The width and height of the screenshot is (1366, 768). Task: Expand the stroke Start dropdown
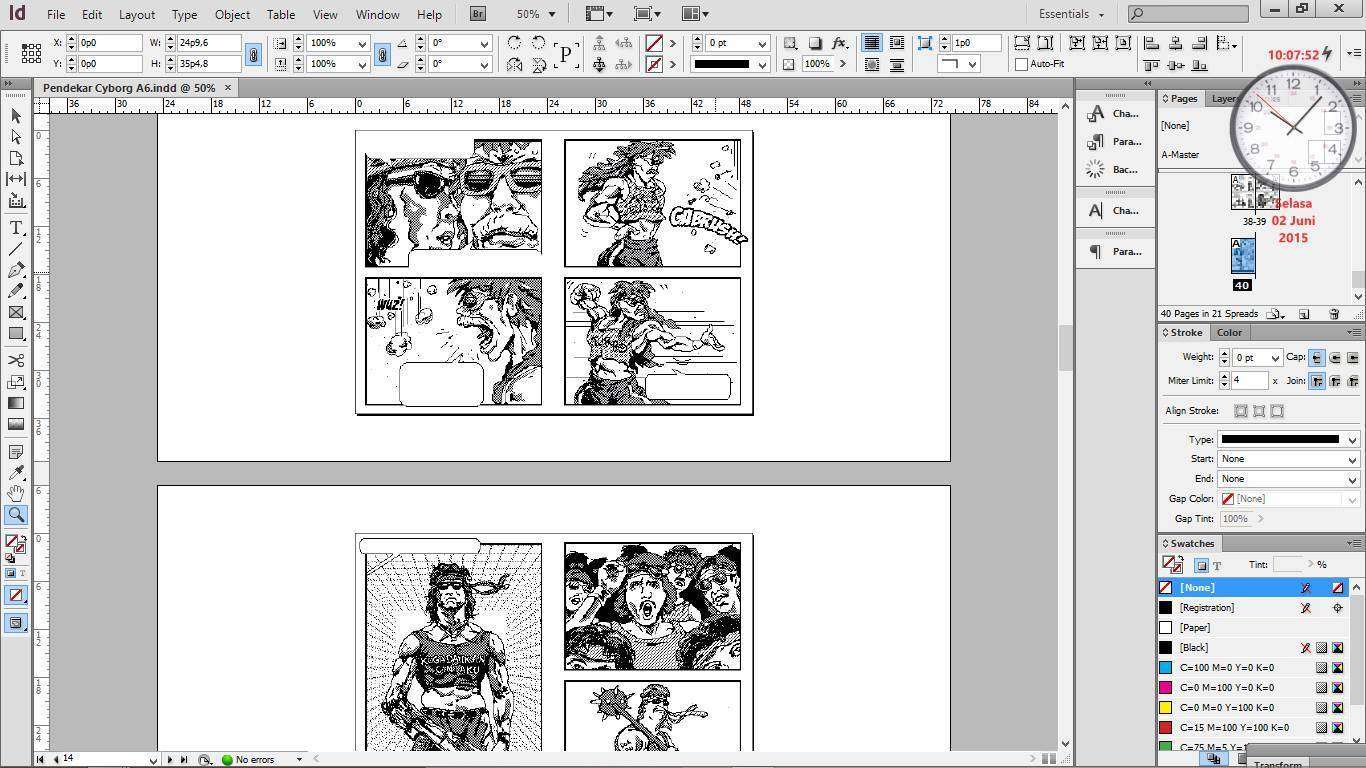click(x=1288, y=459)
